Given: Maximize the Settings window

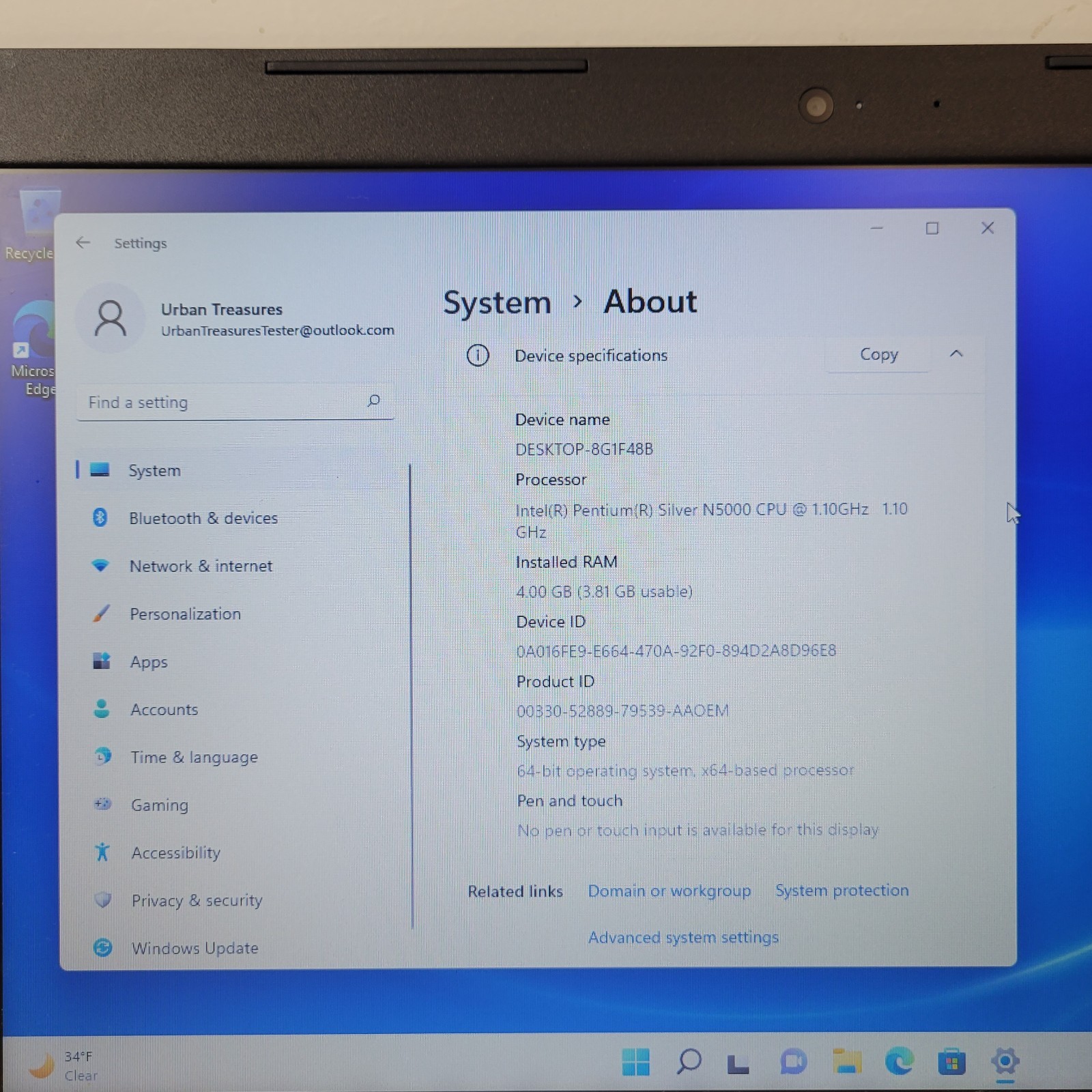Looking at the screenshot, I should click(x=932, y=228).
